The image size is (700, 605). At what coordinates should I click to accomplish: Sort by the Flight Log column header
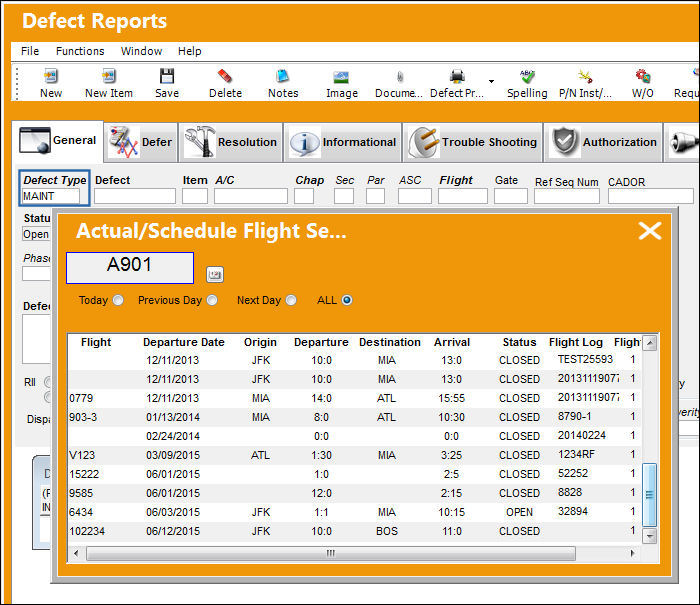(x=575, y=342)
